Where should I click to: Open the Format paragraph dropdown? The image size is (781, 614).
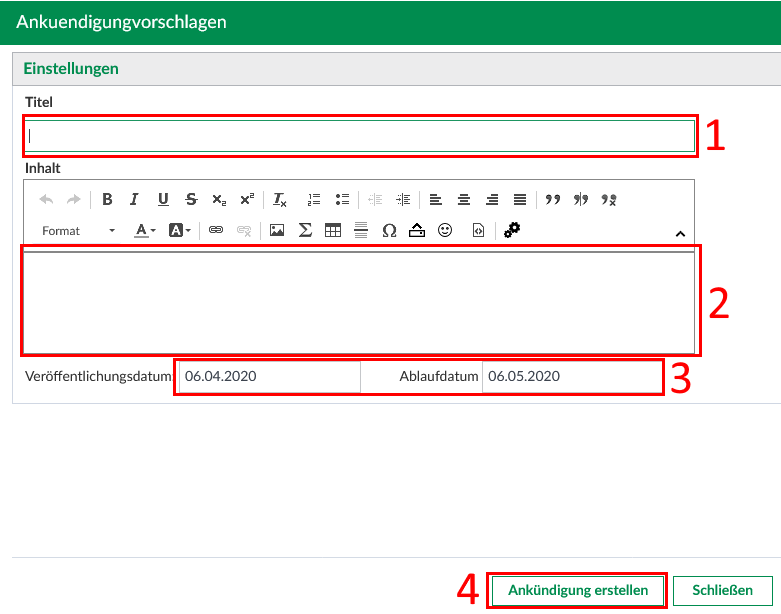[x=78, y=230]
